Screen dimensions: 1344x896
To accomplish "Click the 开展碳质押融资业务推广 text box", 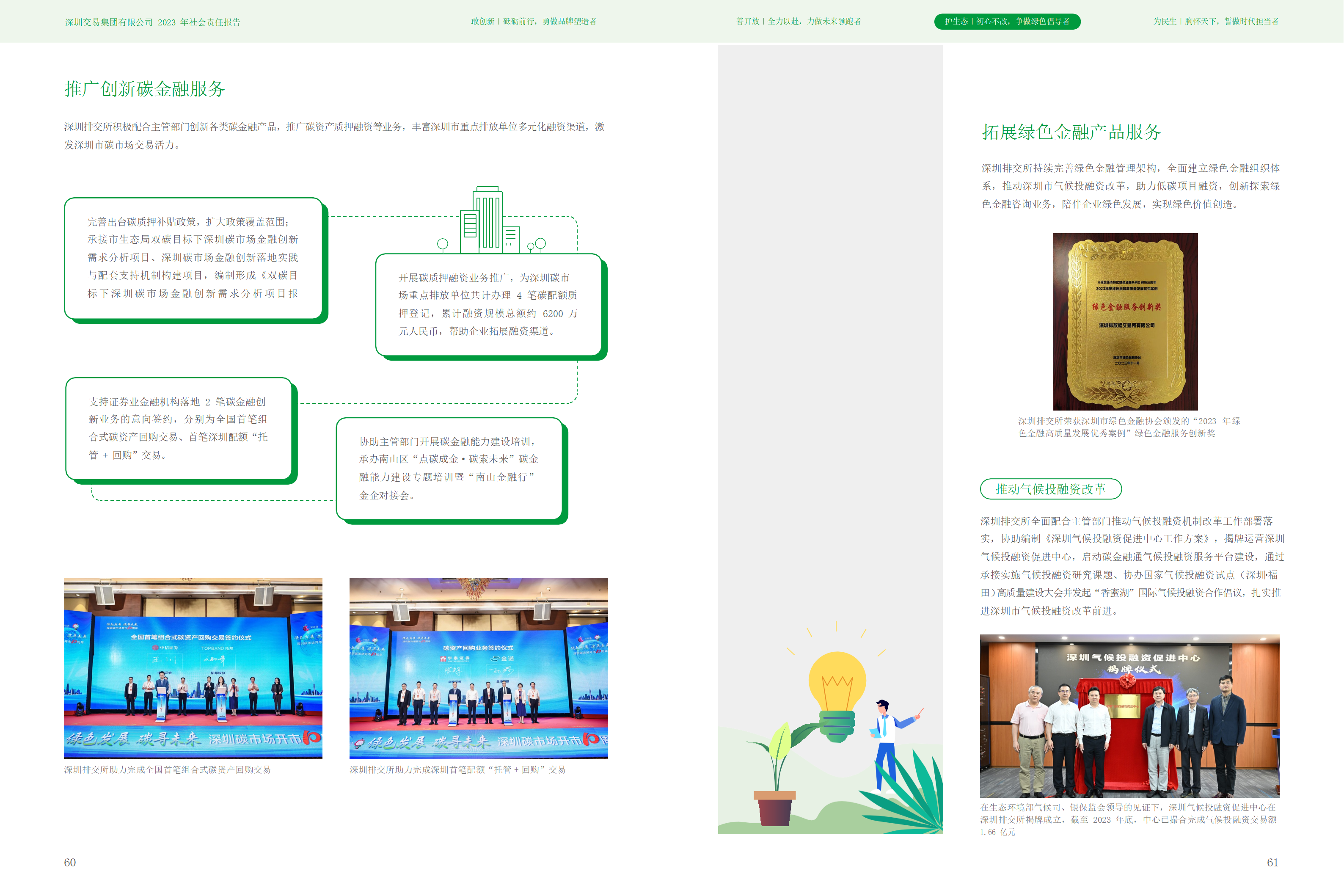I will tap(488, 305).
